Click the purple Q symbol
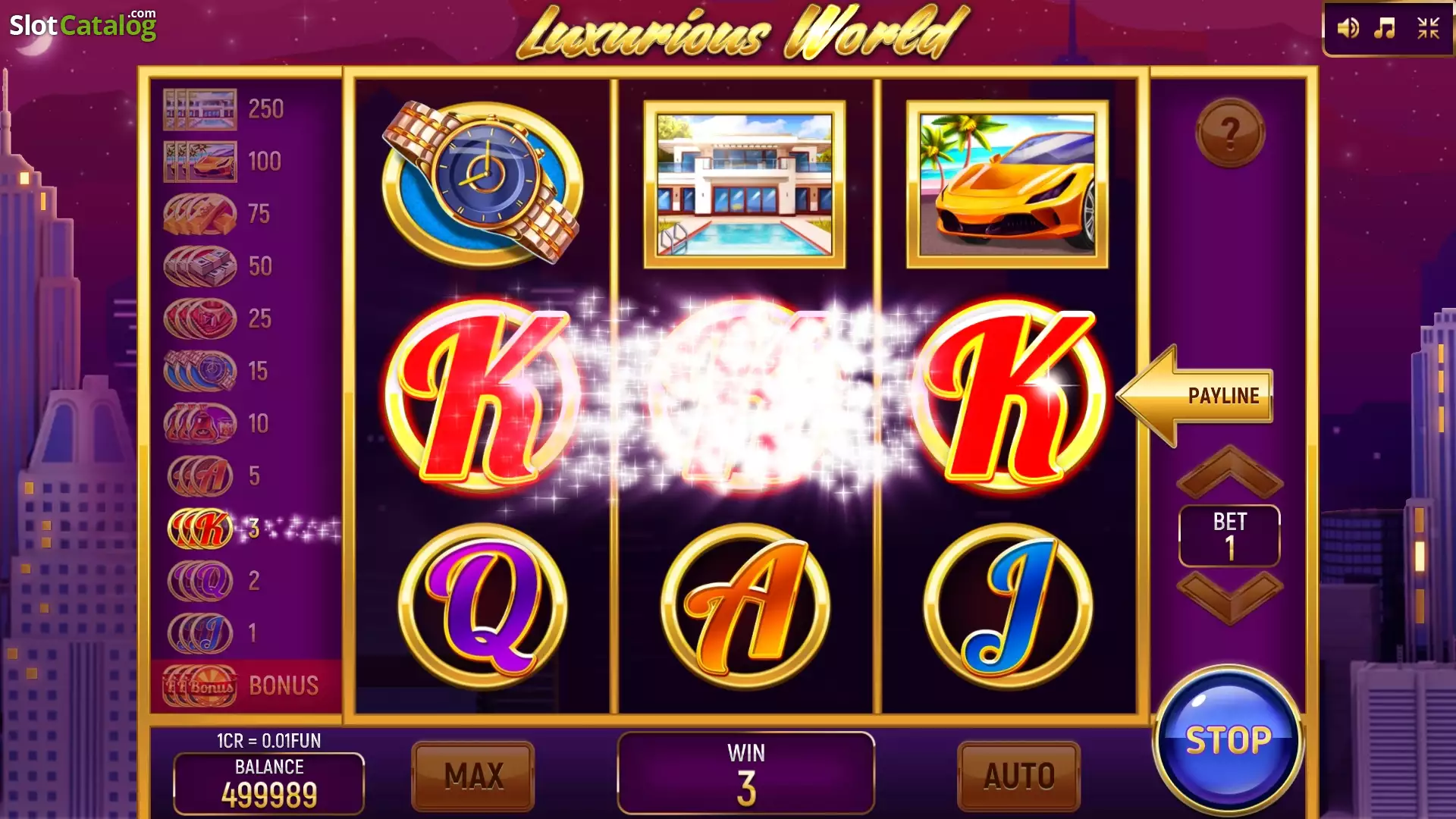The width and height of the screenshot is (1456, 819). [483, 606]
